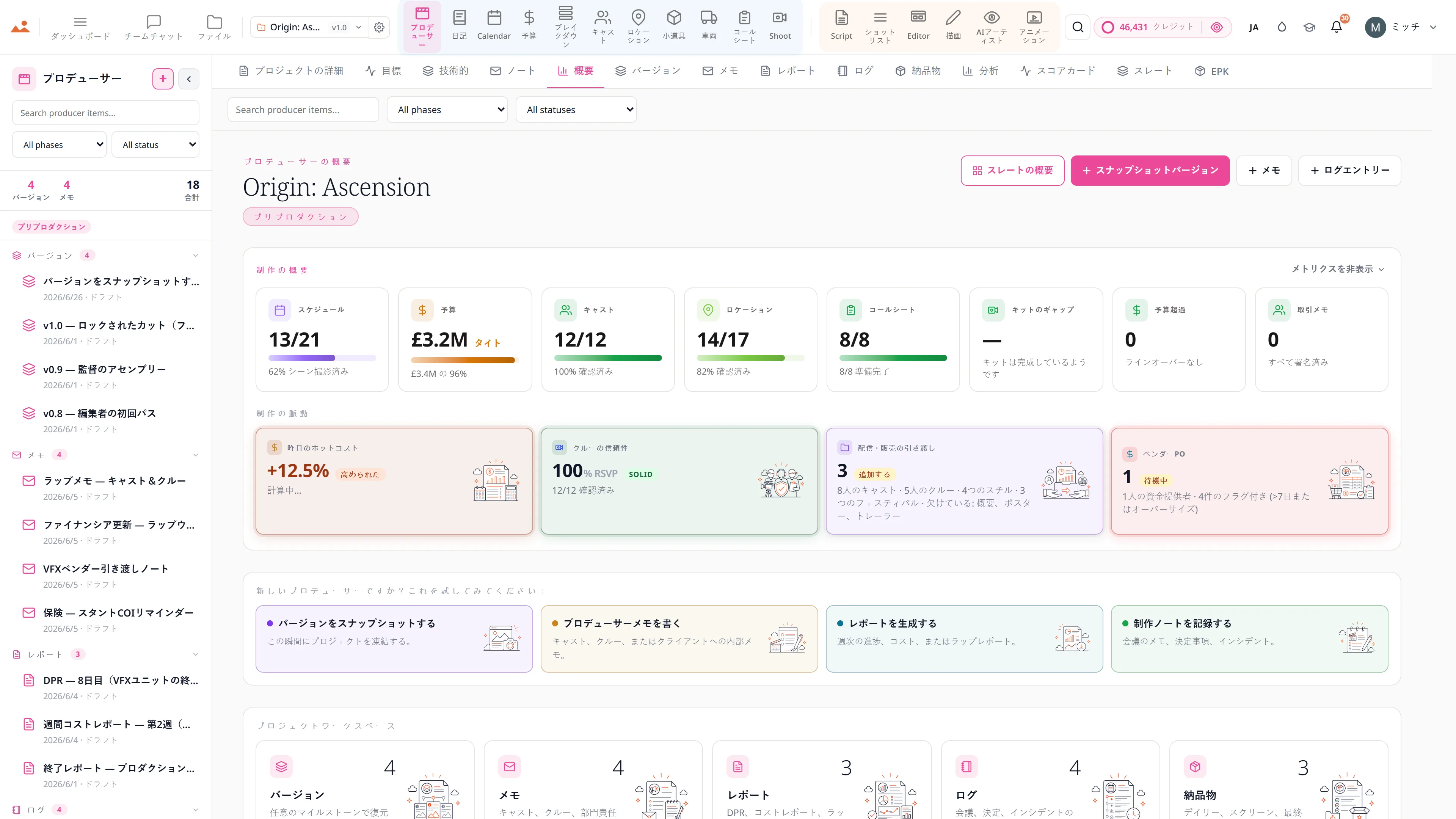Toggle the eye icon beside credits
Image resolution: width=1456 pixels, height=819 pixels.
click(1217, 27)
